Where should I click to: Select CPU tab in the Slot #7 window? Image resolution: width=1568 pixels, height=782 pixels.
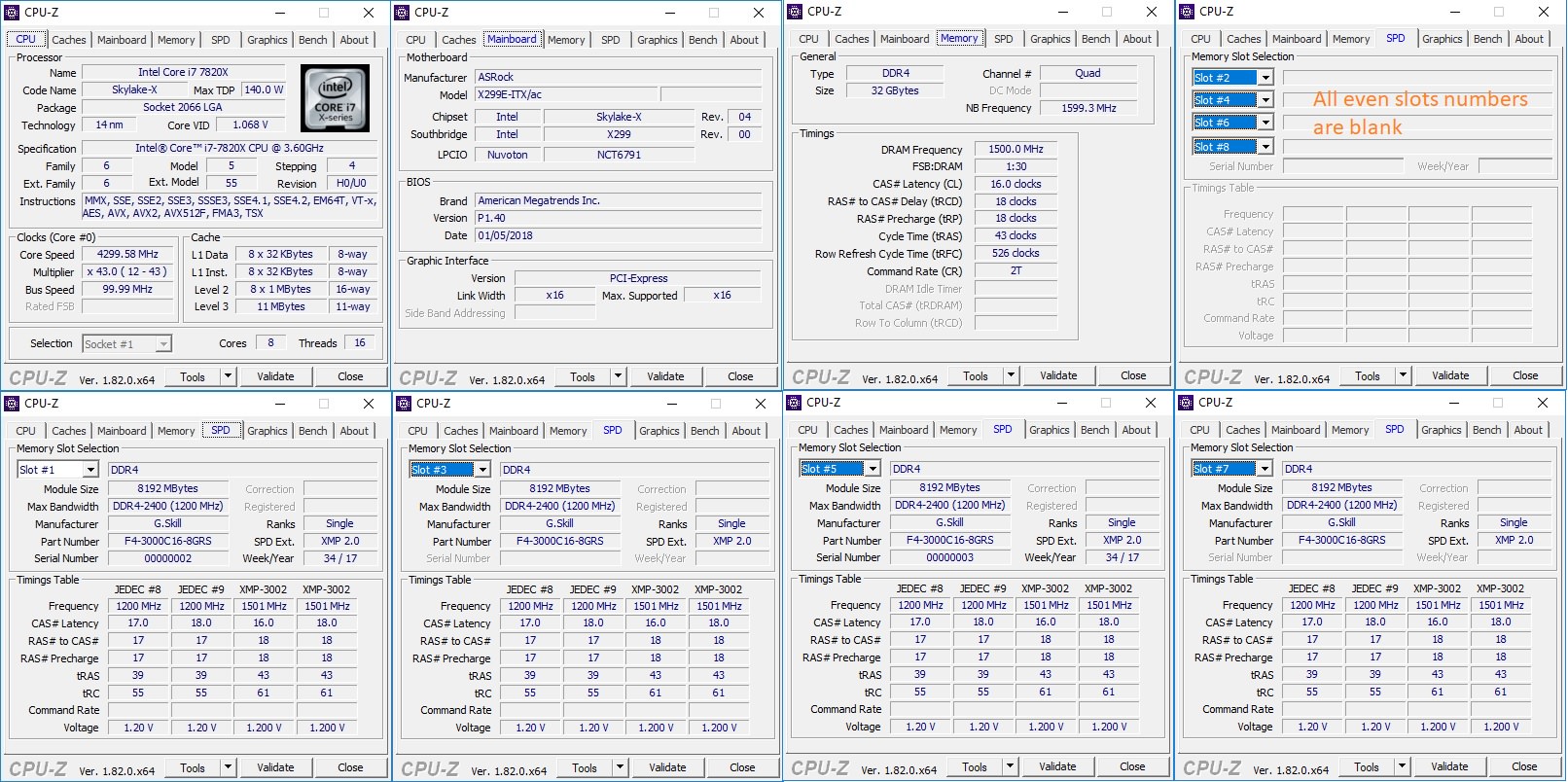1199,430
